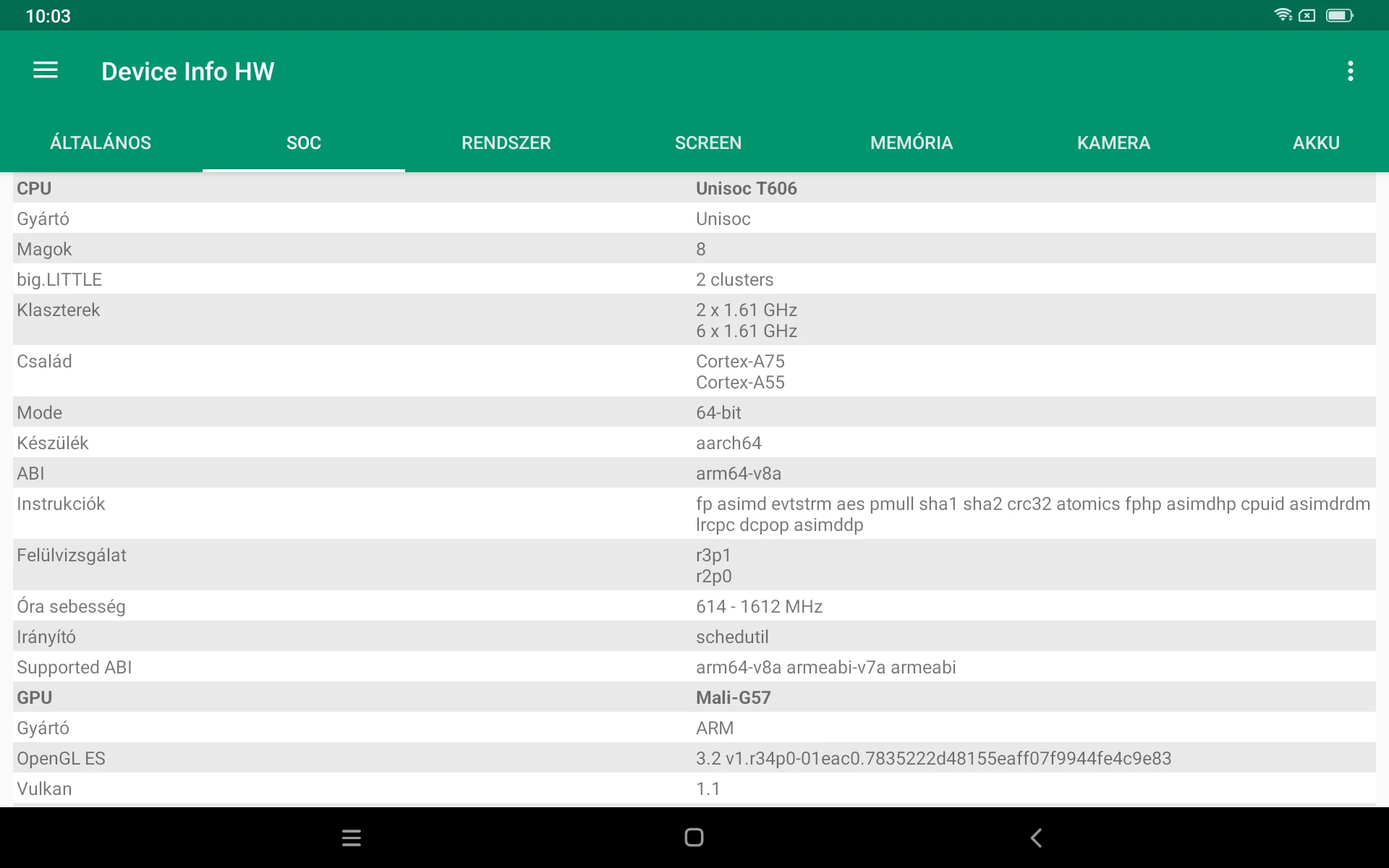Tap the GPU Mali-G57 header row
Screen dimensions: 1389x868
click(x=694, y=697)
